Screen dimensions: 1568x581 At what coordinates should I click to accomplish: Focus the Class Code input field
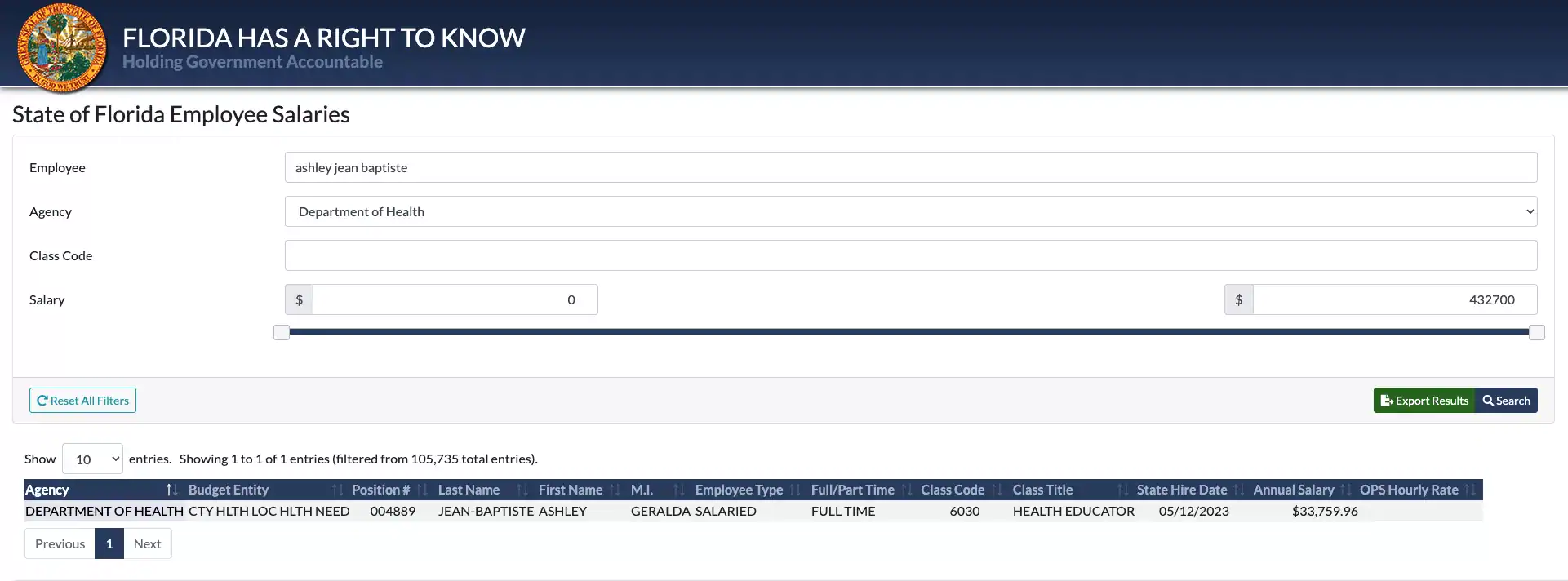tap(910, 255)
